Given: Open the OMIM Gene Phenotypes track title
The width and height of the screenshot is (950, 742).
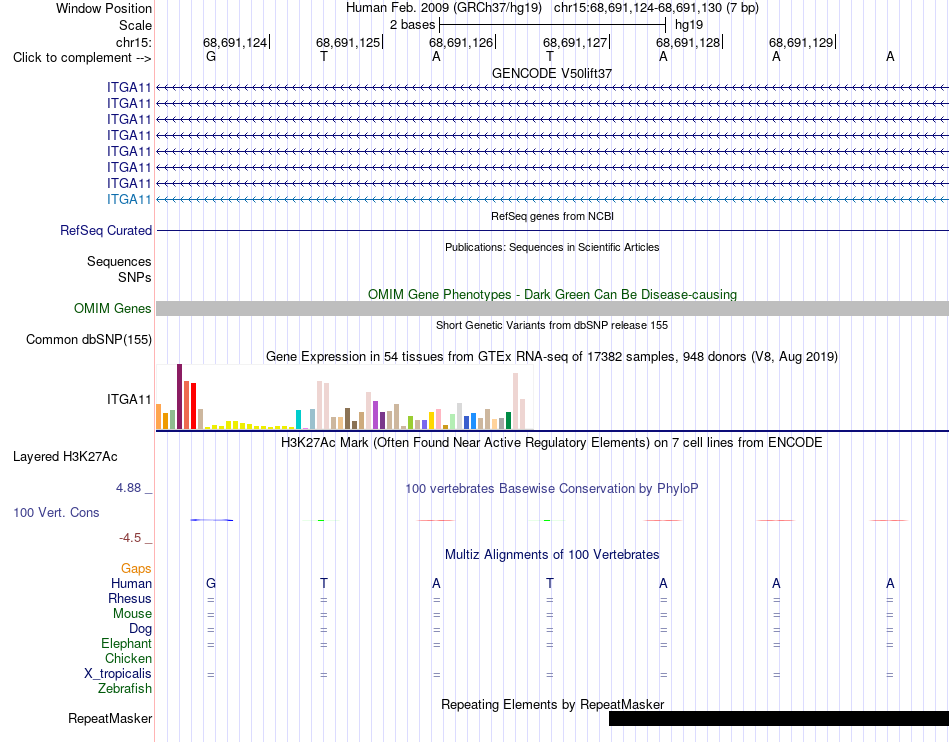Looking at the screenshot, I should (x=552, y=294).
